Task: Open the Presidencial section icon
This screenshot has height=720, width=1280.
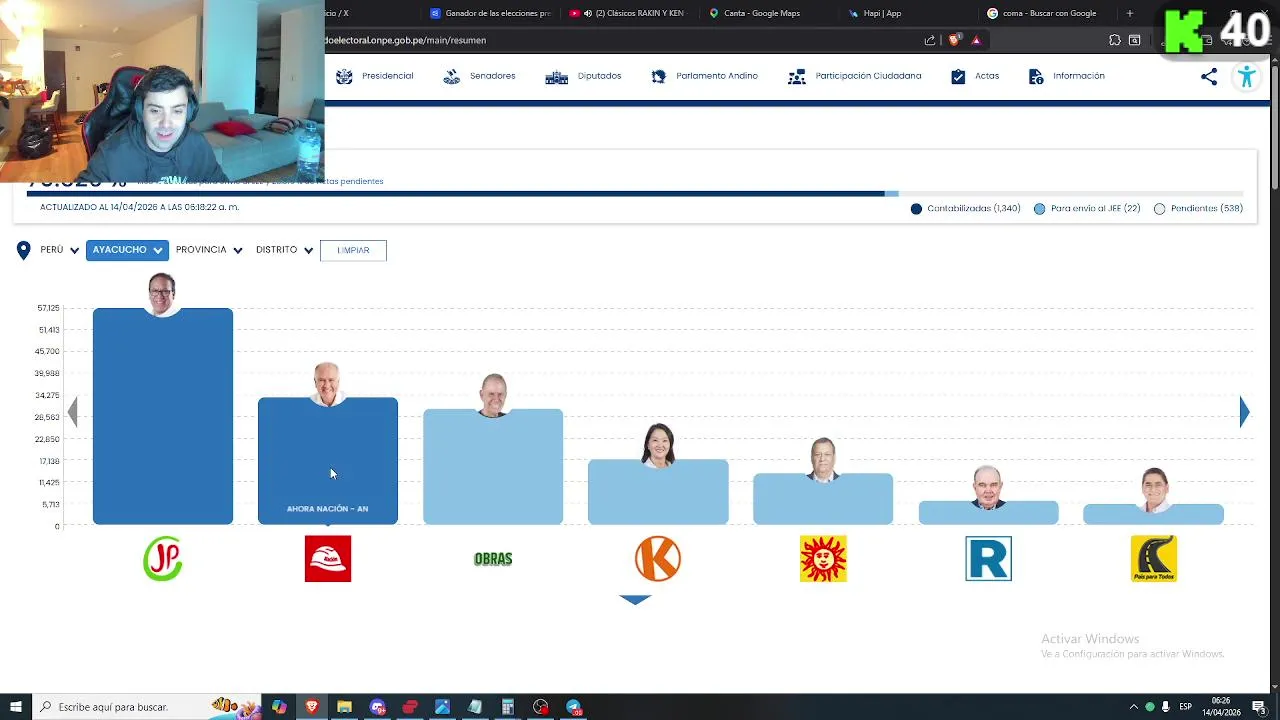Action: 344,76
